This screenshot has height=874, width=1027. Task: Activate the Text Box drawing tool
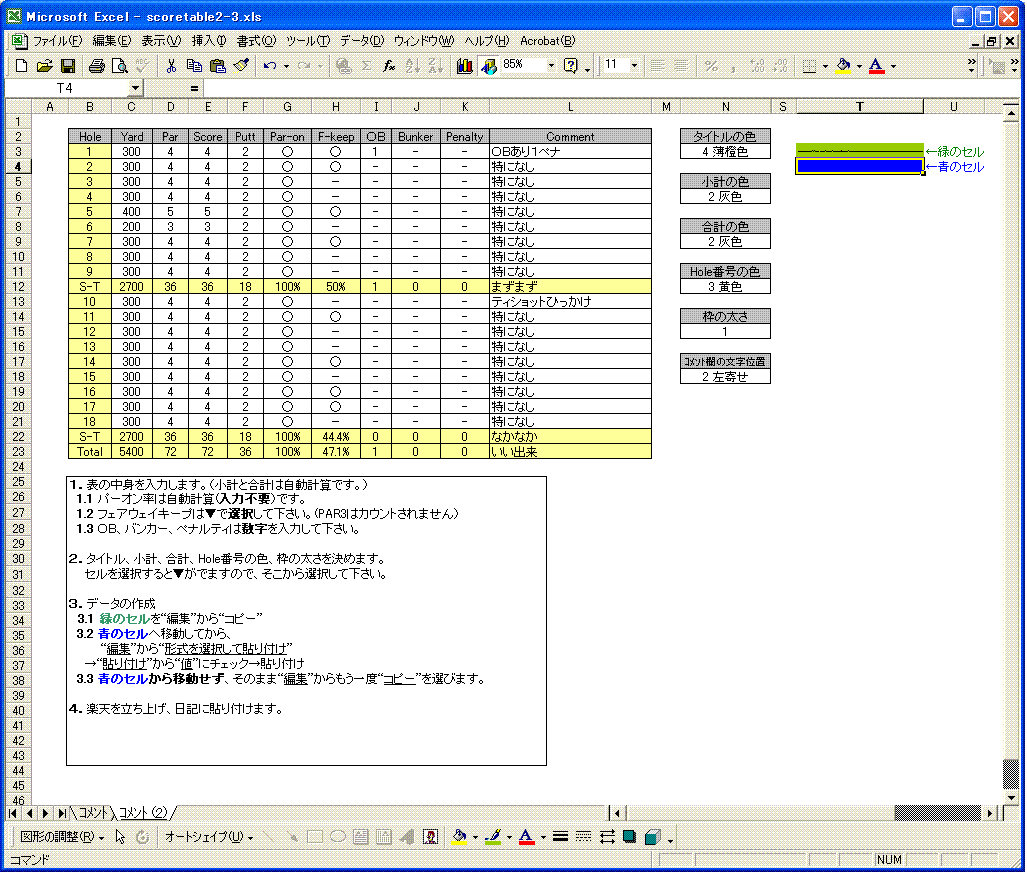click(359, 836)
